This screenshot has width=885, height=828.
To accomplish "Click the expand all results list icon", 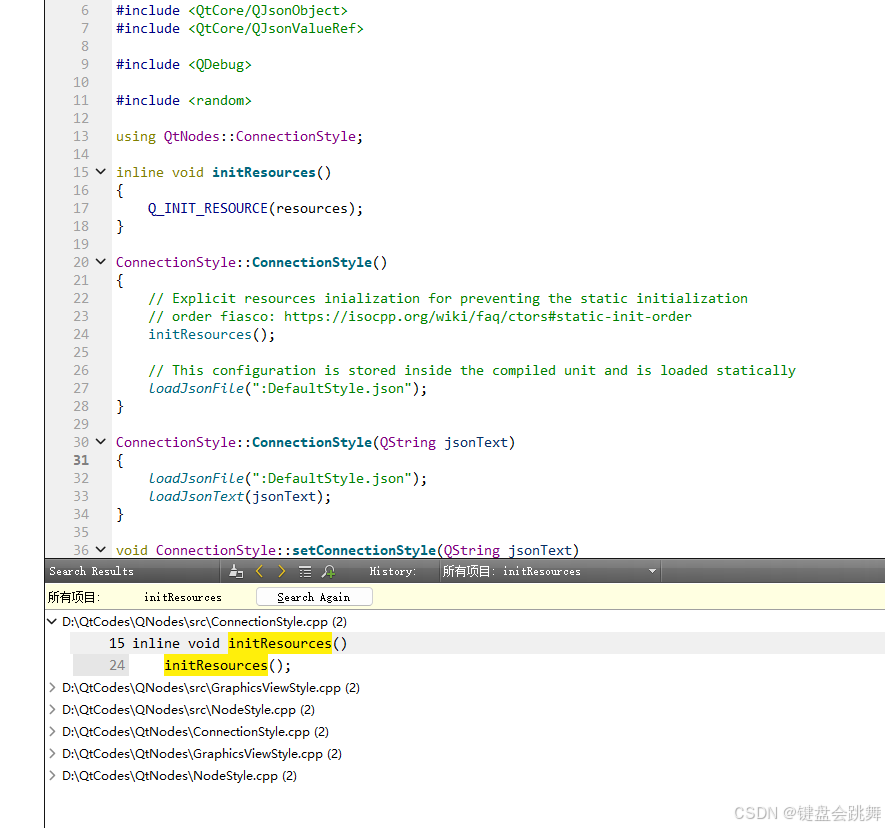I will pyautogui.click(x=305, y=572).
